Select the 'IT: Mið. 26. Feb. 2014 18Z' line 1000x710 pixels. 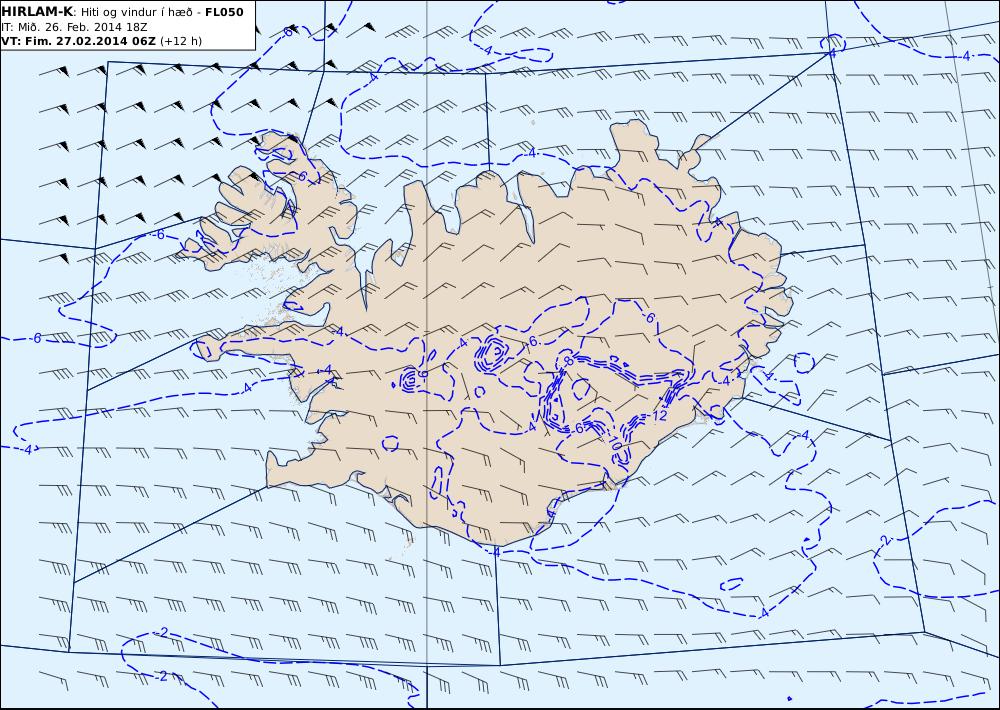coord(75,27)
